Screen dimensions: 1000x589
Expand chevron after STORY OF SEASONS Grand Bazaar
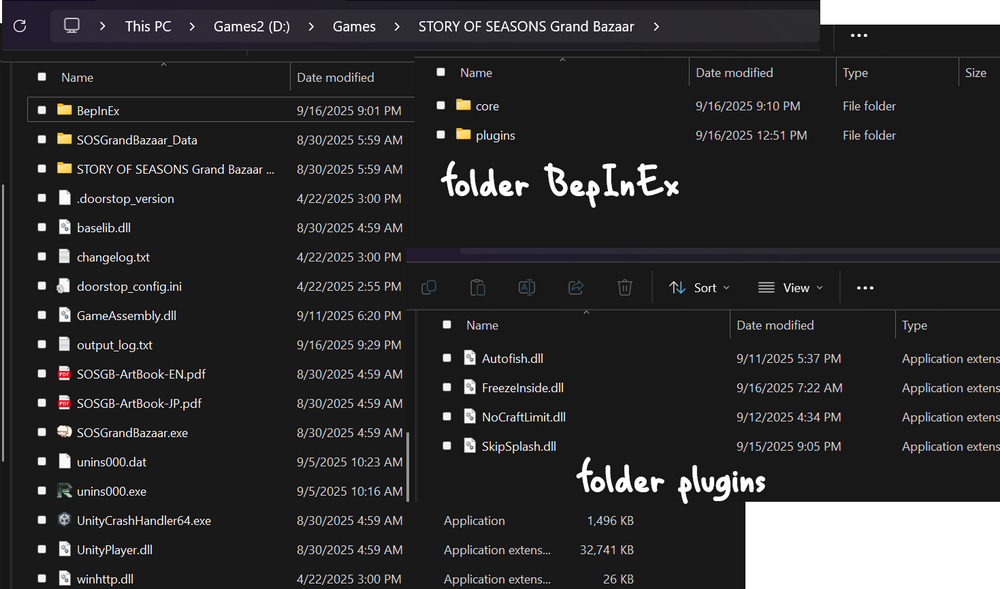656,27
